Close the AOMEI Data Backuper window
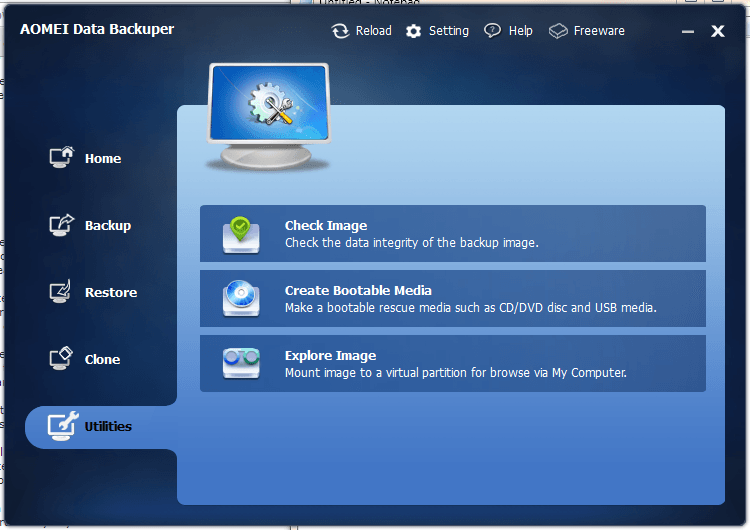 (x=717, y=31)
